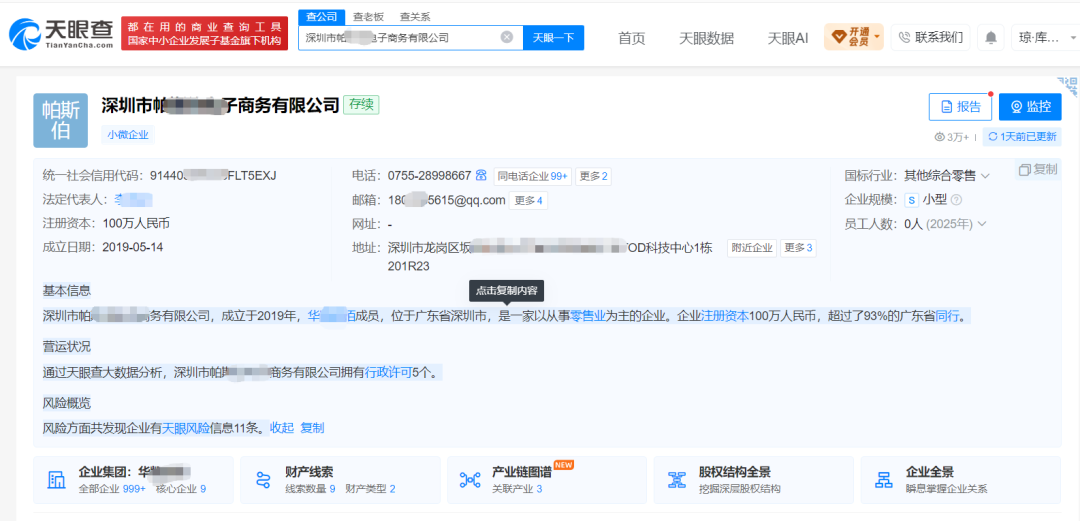Click the legal representative name link
The width and height of the screenshot is (1080, 521).
(132, 200)
